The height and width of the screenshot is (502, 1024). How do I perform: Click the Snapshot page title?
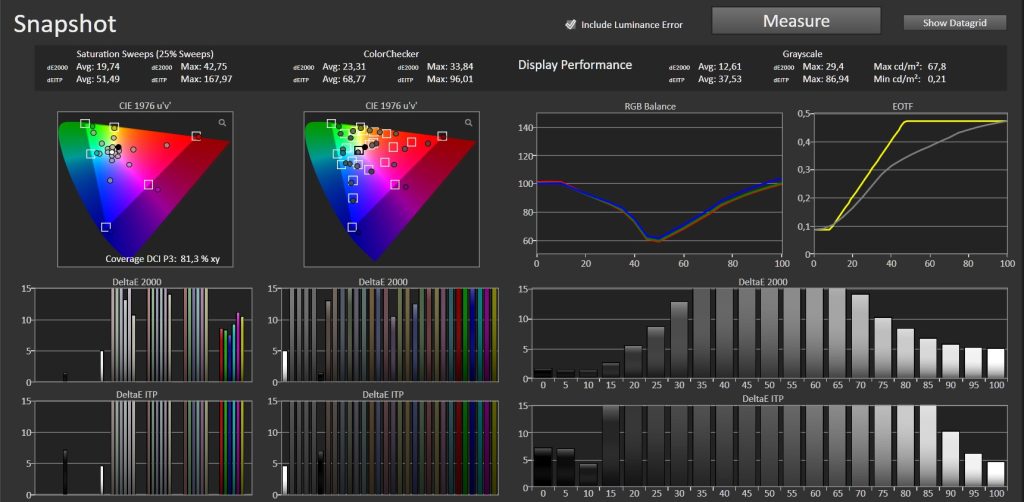coord(65,23)
